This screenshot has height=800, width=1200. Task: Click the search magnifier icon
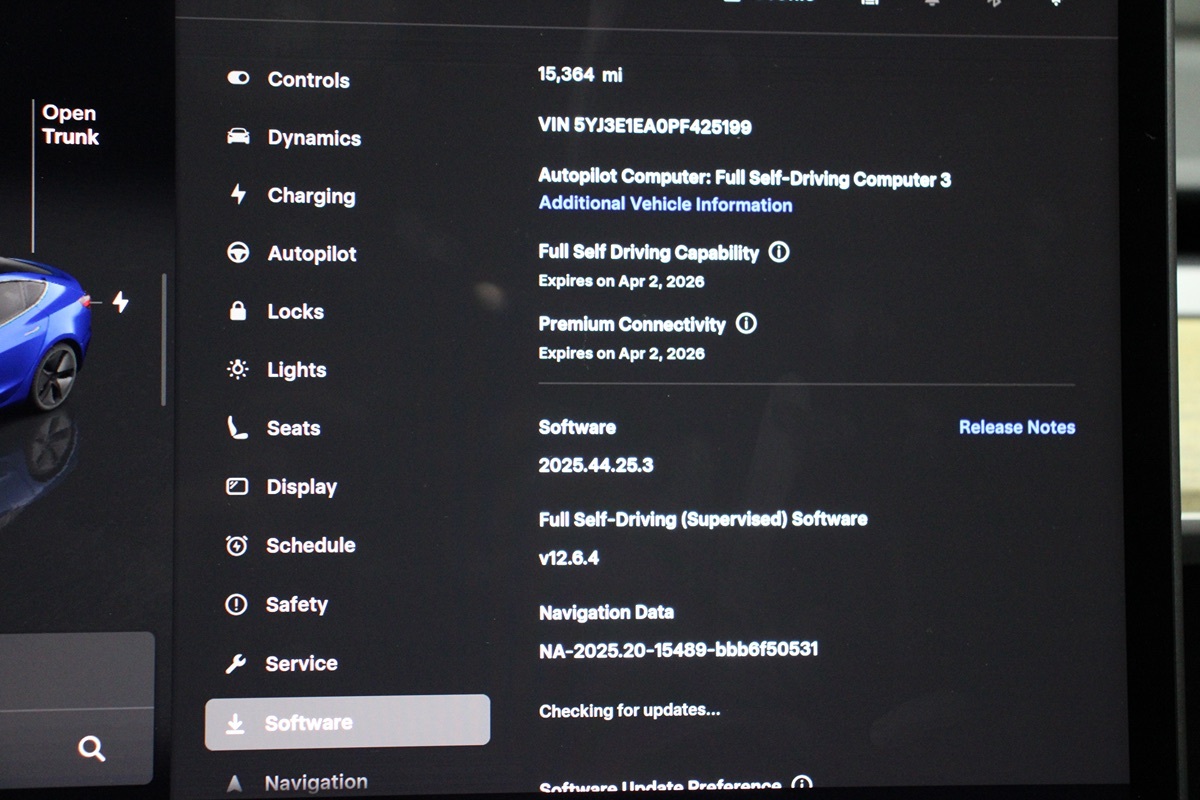pos(91,748)
